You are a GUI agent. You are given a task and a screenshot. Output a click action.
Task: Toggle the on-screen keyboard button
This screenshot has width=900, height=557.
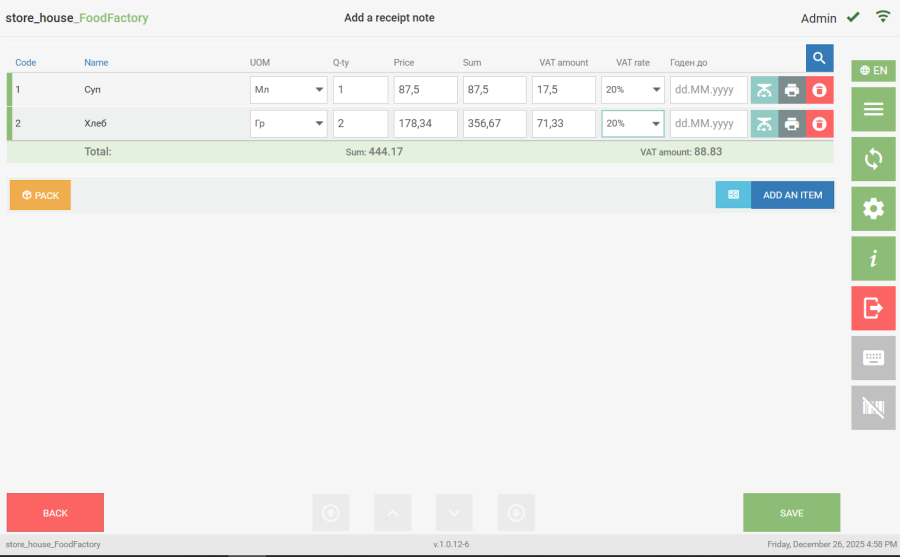coord(873,358)
